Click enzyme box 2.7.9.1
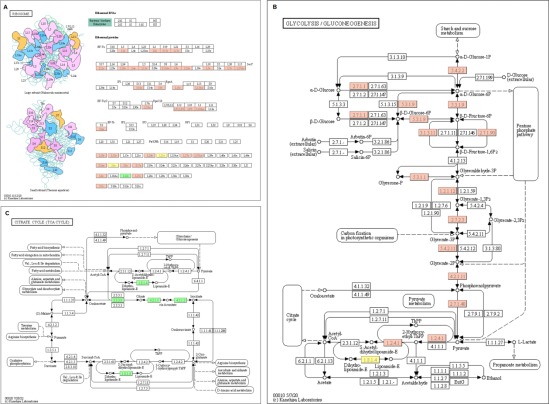Image resolution: width=550 pixels, height=404 pixels. [474, 314]
